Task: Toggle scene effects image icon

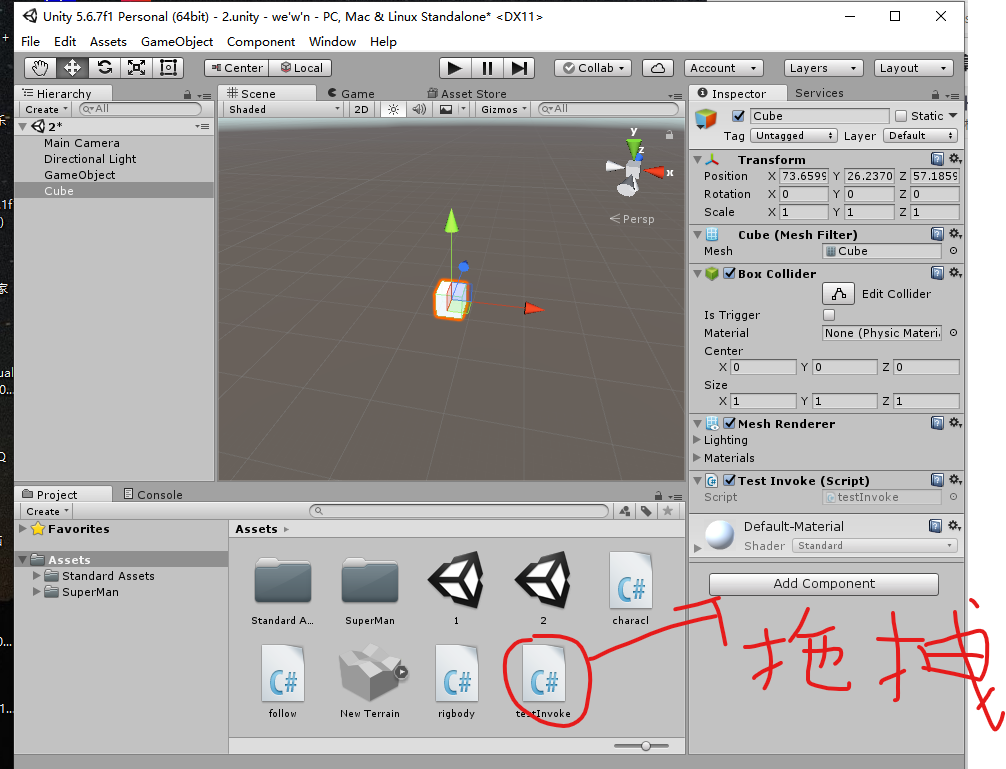Action: coord(446,110)
